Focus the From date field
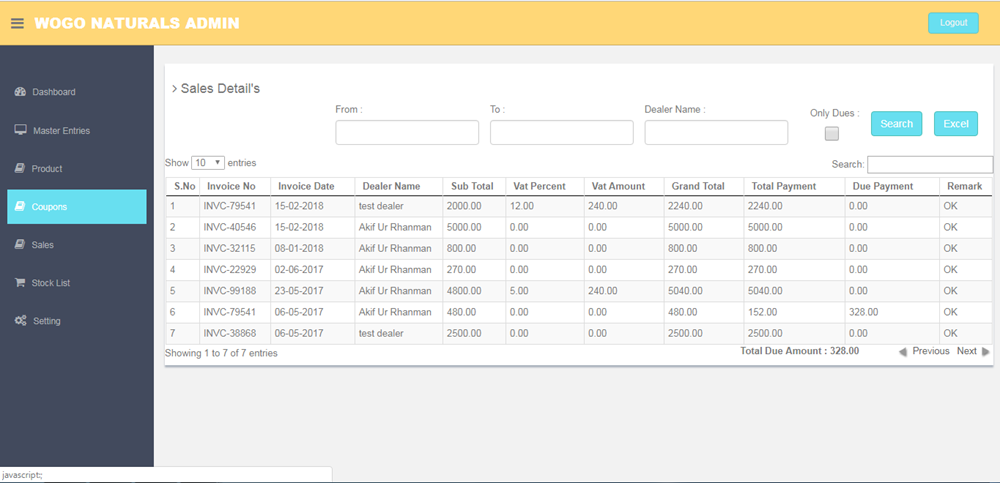The image size is (1000, 483). pyautogui.click(x=407, y=133)
